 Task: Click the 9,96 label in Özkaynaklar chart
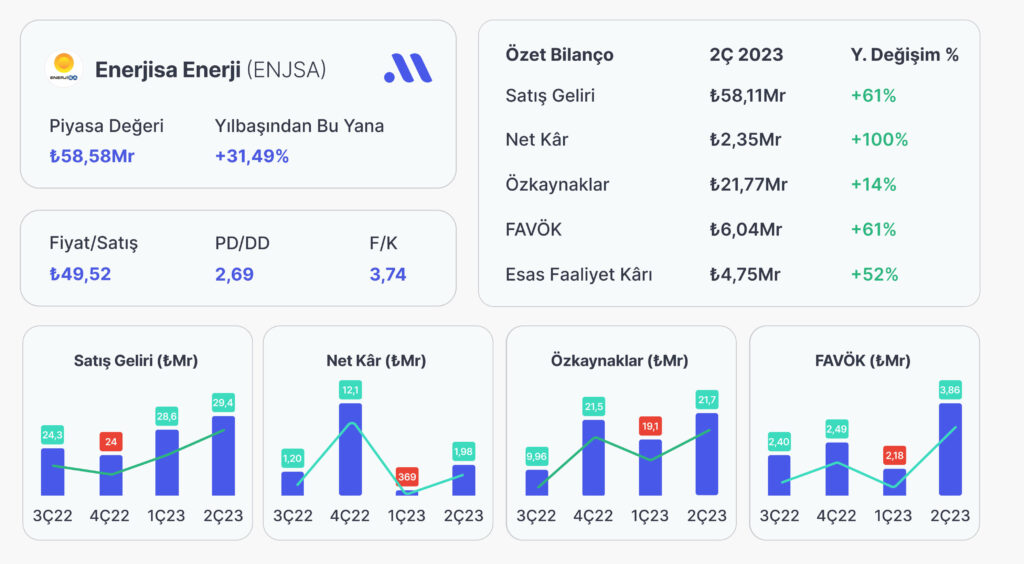click(x=537, y=457)
